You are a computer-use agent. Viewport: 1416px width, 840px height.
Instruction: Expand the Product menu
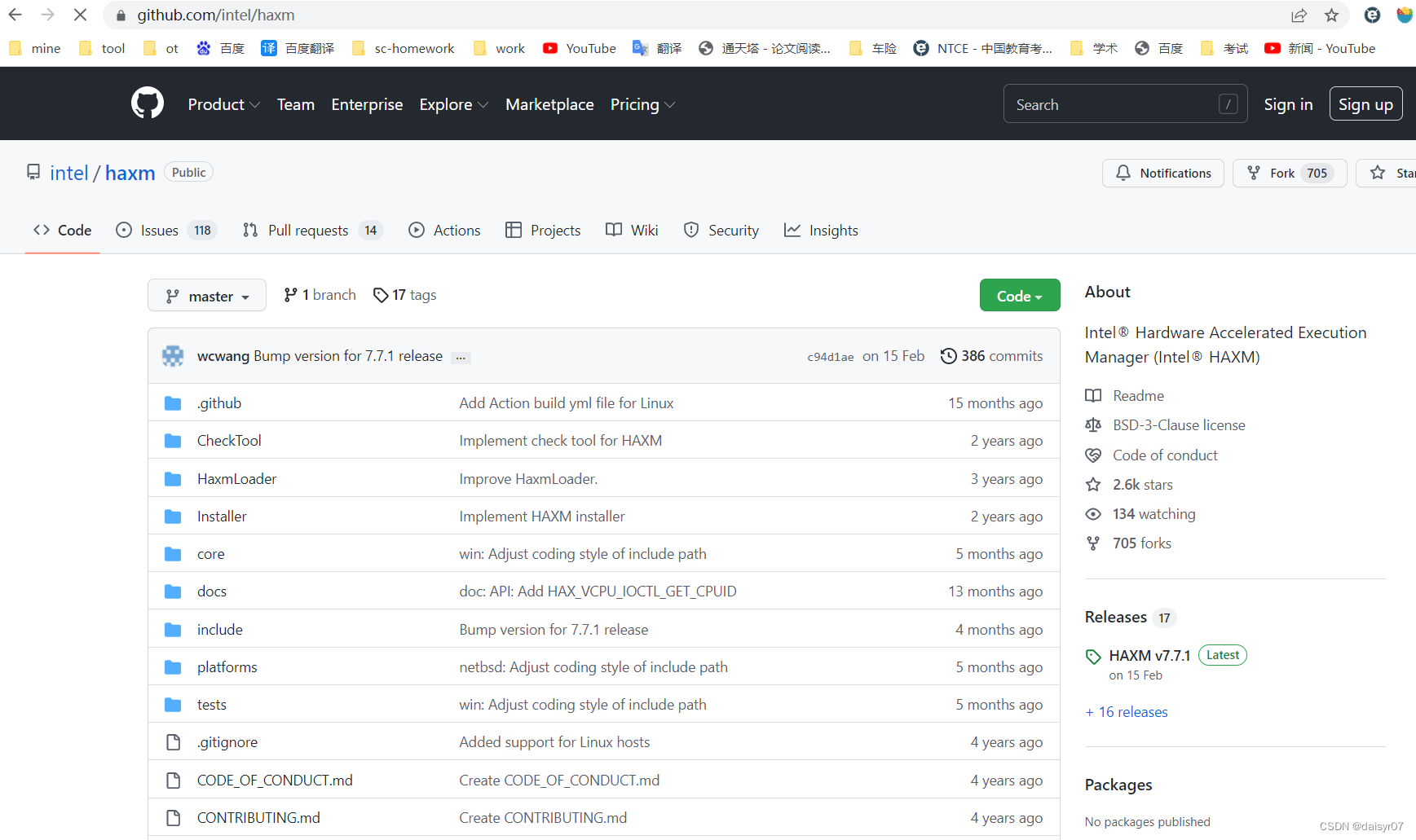click(224, 104)
